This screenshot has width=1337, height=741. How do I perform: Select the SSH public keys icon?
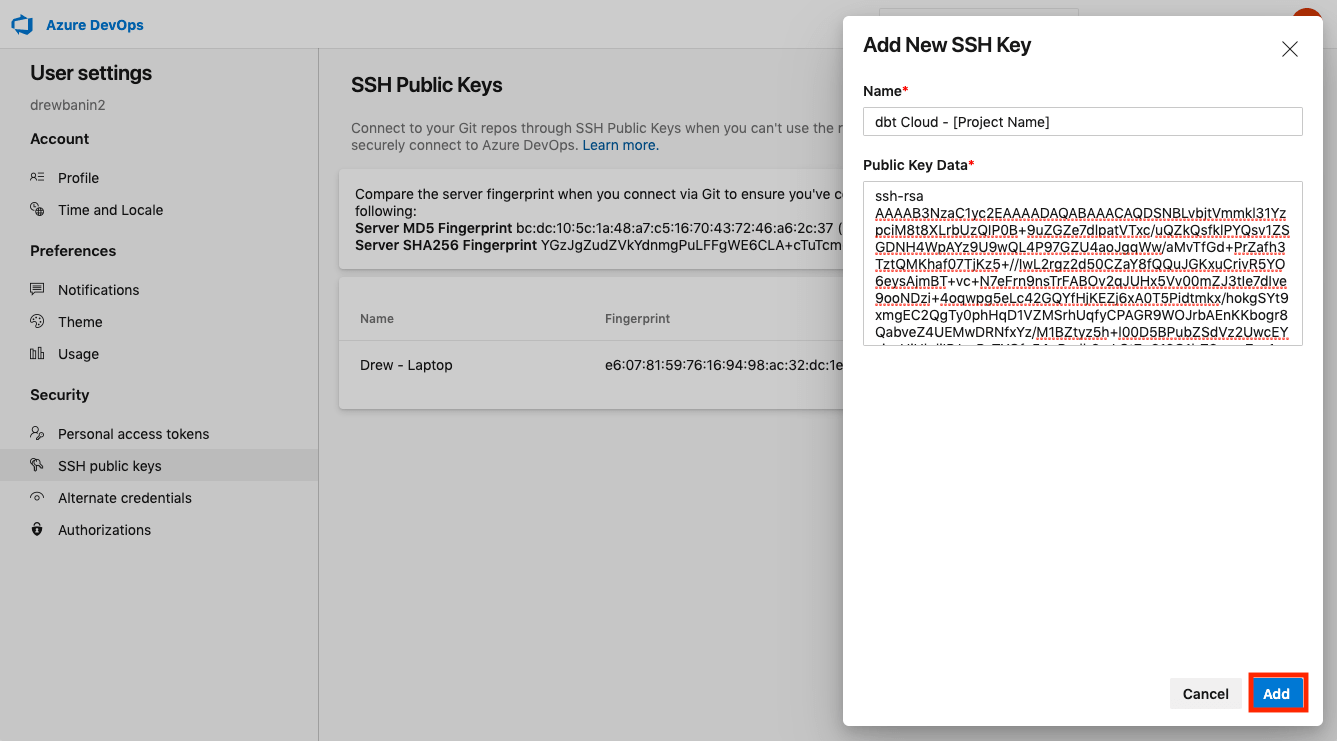(x=37, y=465)
